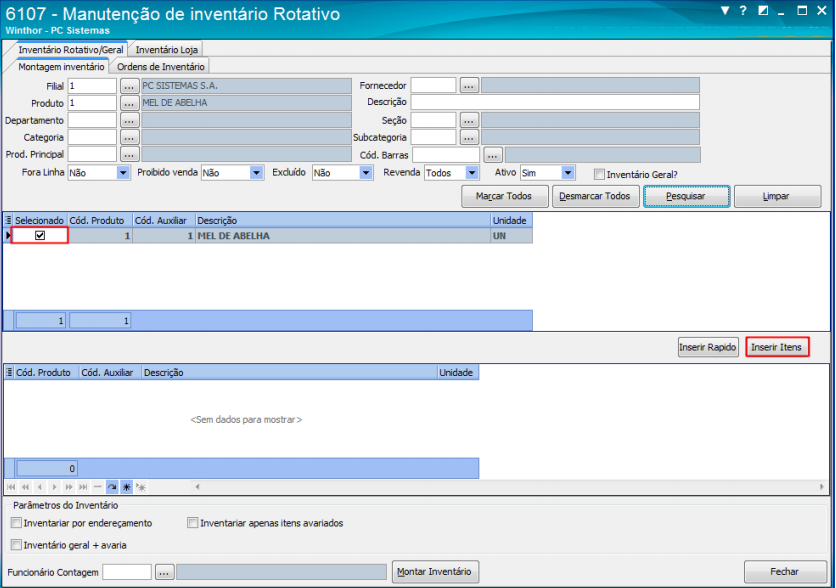The height and width of the screenshot is (588, 836).
Task: Switch to Inventário Loja tab
Action: click(166, 50)
